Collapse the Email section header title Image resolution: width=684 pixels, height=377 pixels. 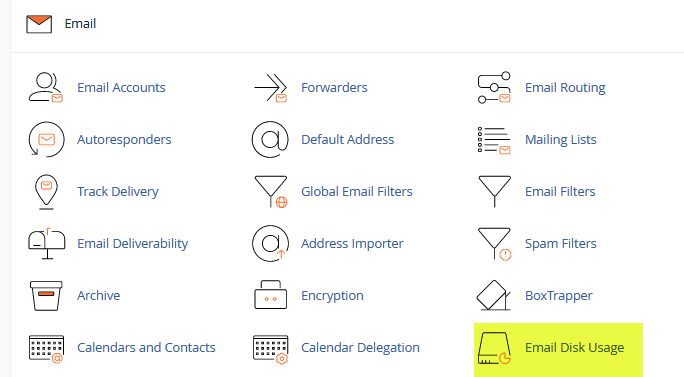(80, 24)
